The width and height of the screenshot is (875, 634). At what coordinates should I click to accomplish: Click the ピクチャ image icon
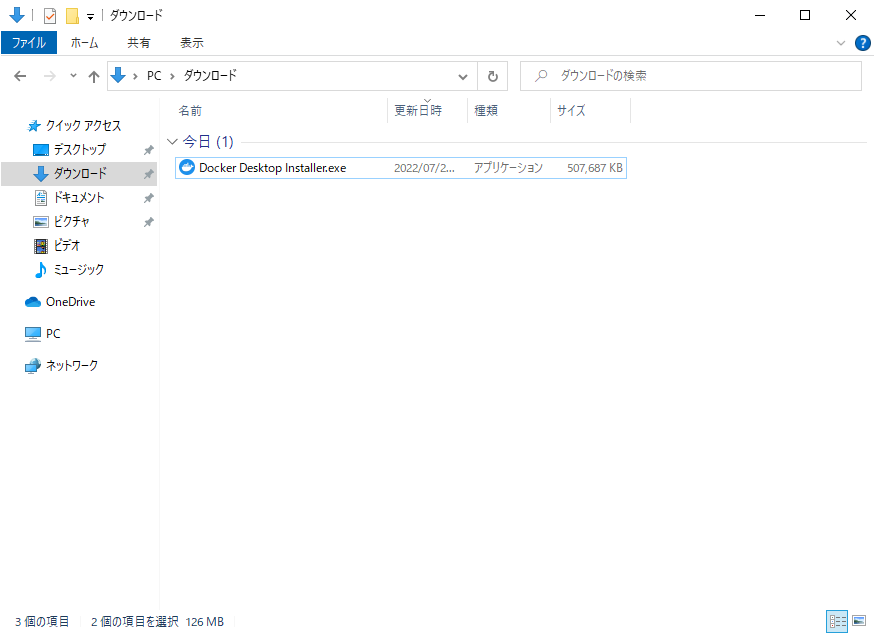pyautogui.click(x=41, y=222)
